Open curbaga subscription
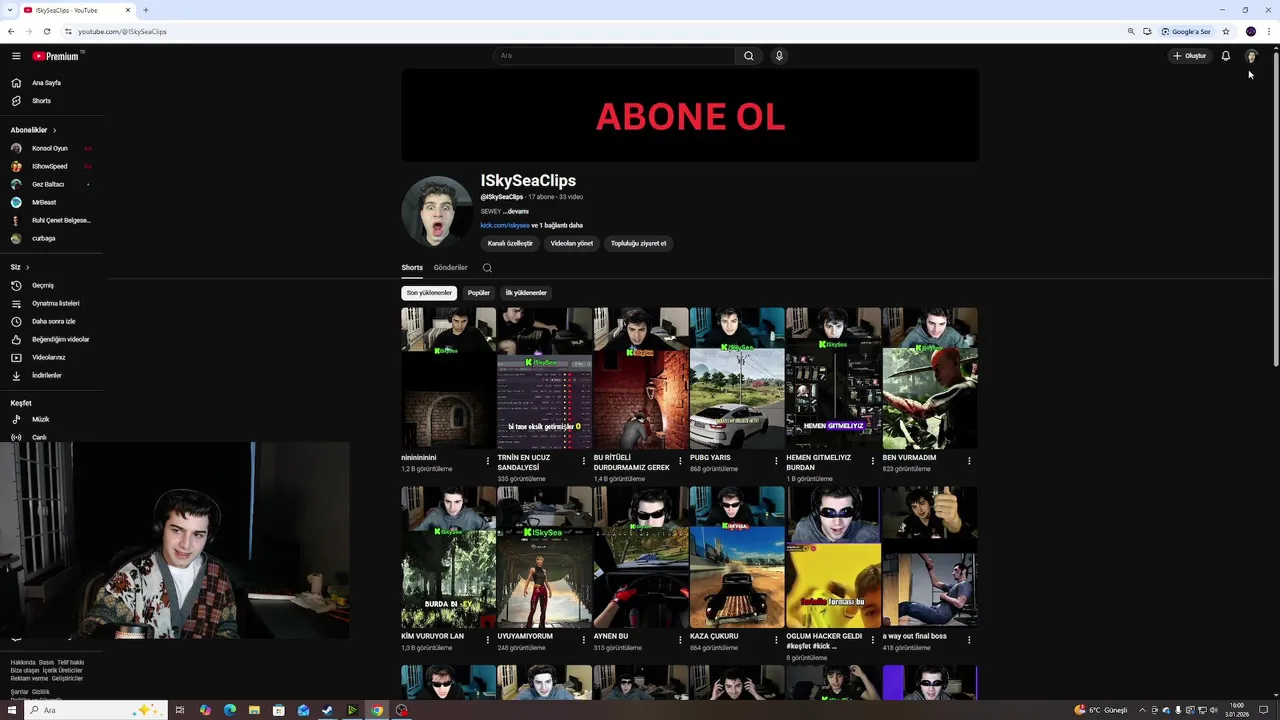This screenshot has height=720, width=1280. (53, 238)
